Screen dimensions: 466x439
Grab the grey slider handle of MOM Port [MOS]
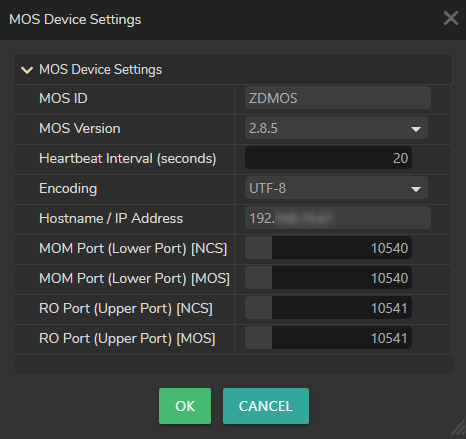(x=259, y=278)
